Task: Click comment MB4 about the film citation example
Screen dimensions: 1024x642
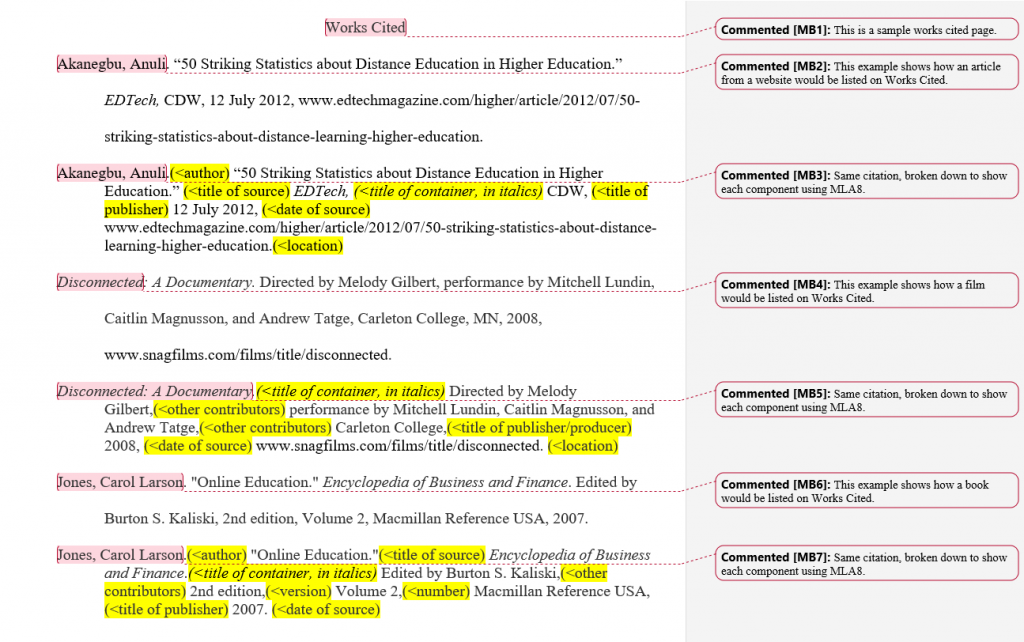Action: (866, 290)
